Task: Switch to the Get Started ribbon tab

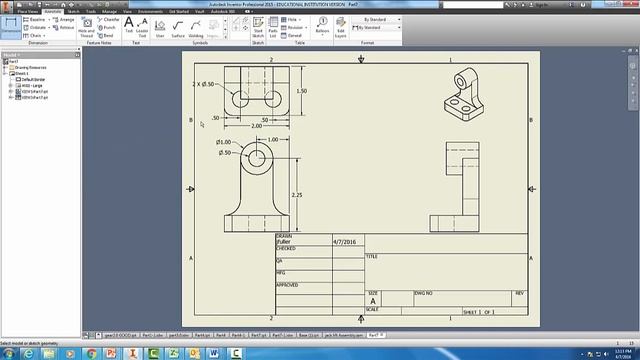Action: pos(179,11)
